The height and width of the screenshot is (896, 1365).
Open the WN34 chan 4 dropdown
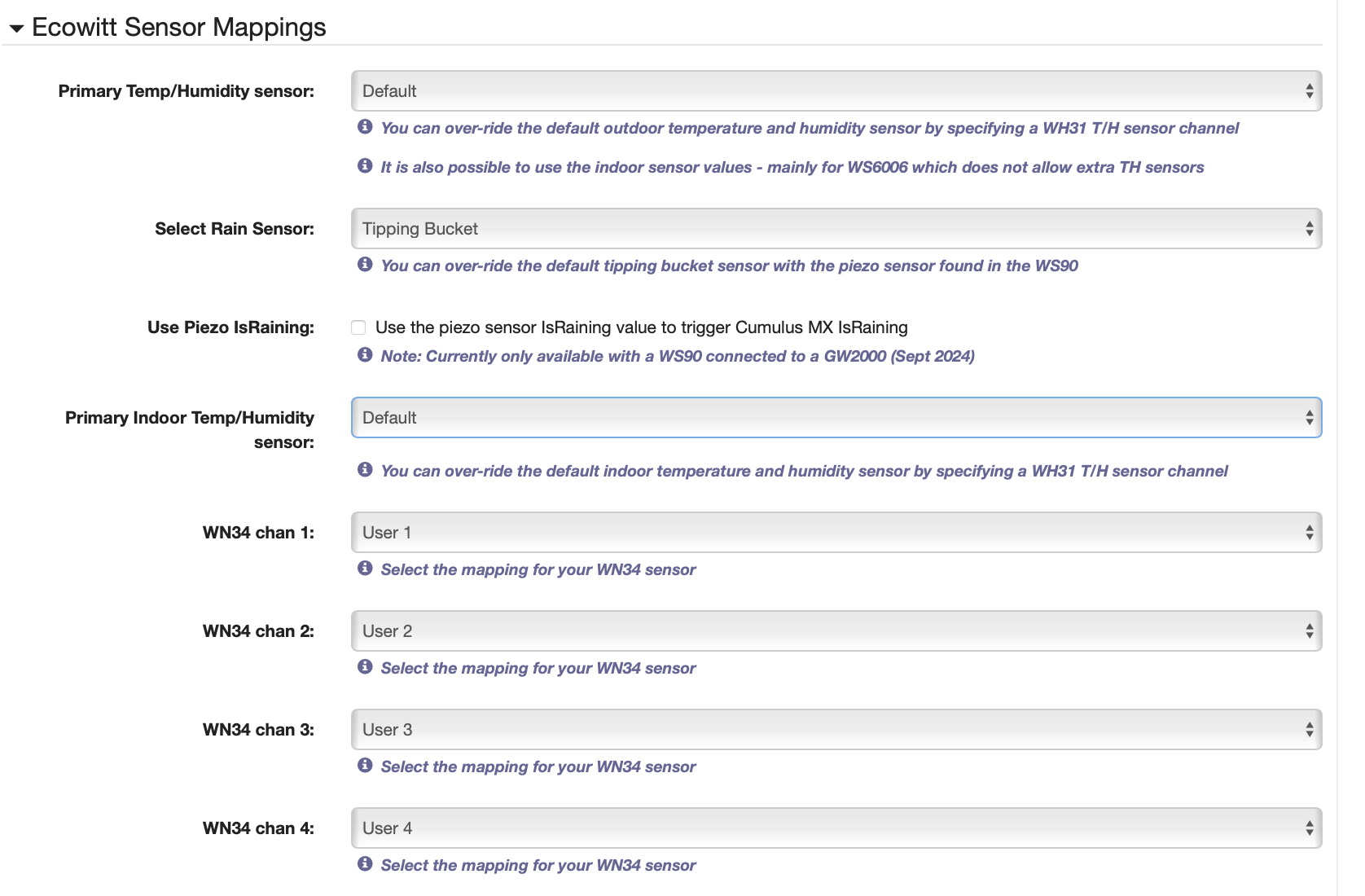(x=836, y=828)
